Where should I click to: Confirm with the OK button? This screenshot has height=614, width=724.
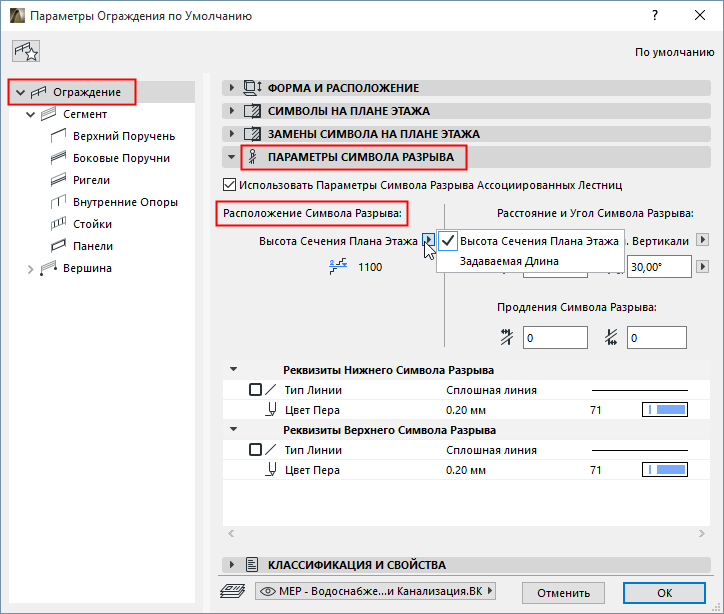pyautogui.click(x=664, y=593)
